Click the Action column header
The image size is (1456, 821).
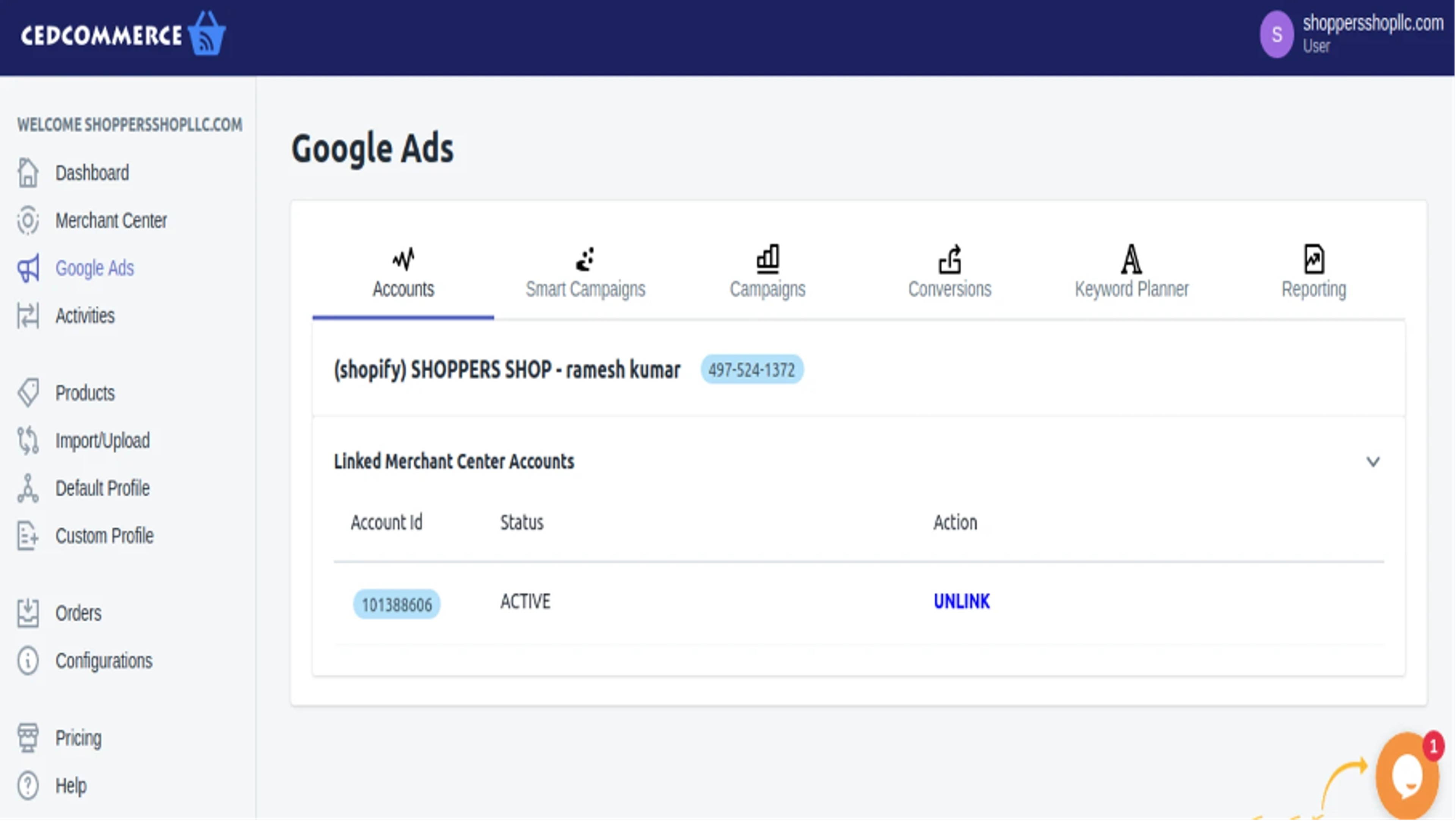tap(955, 523)
